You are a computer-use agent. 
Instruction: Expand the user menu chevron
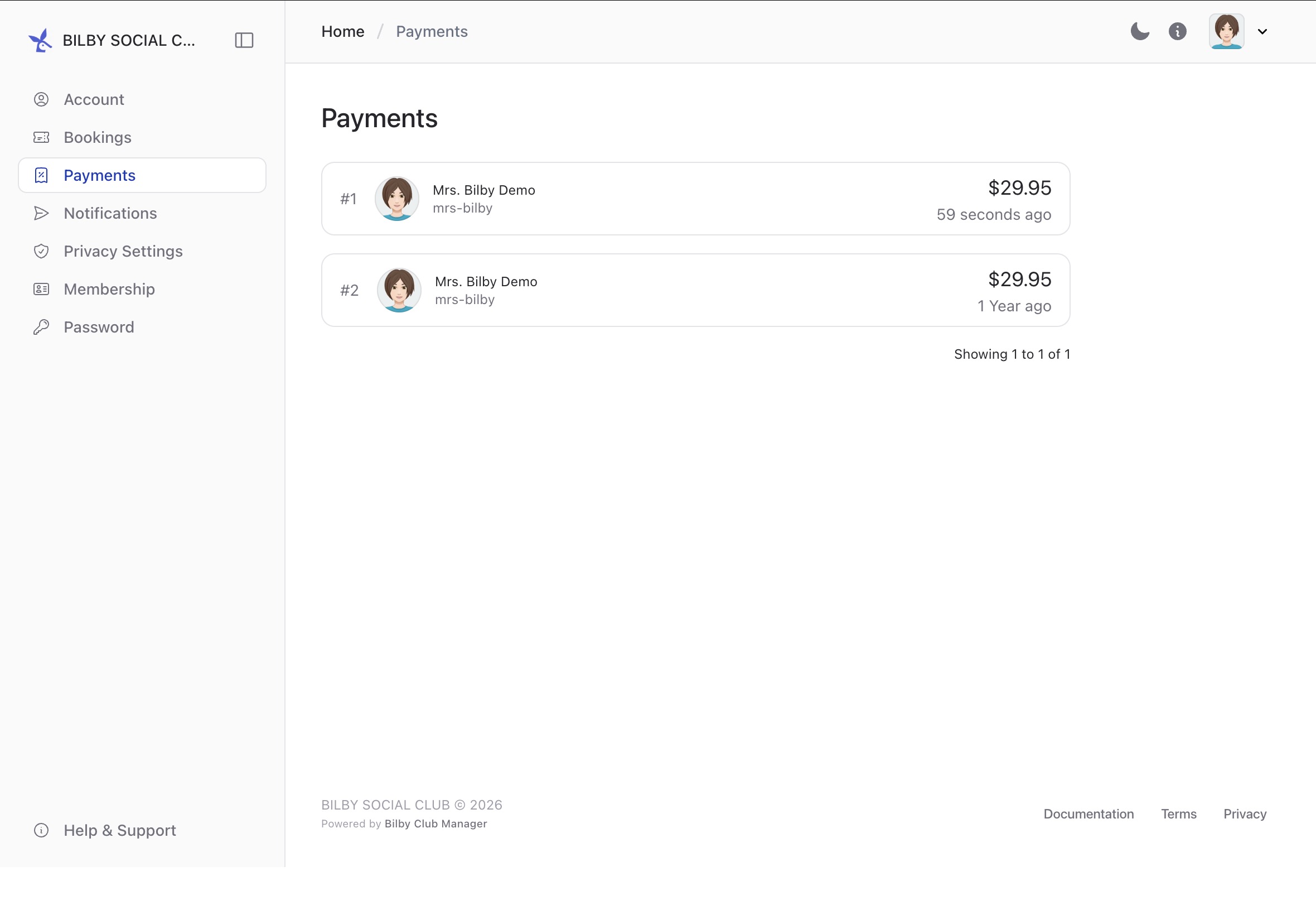[x=1262, y=32]
